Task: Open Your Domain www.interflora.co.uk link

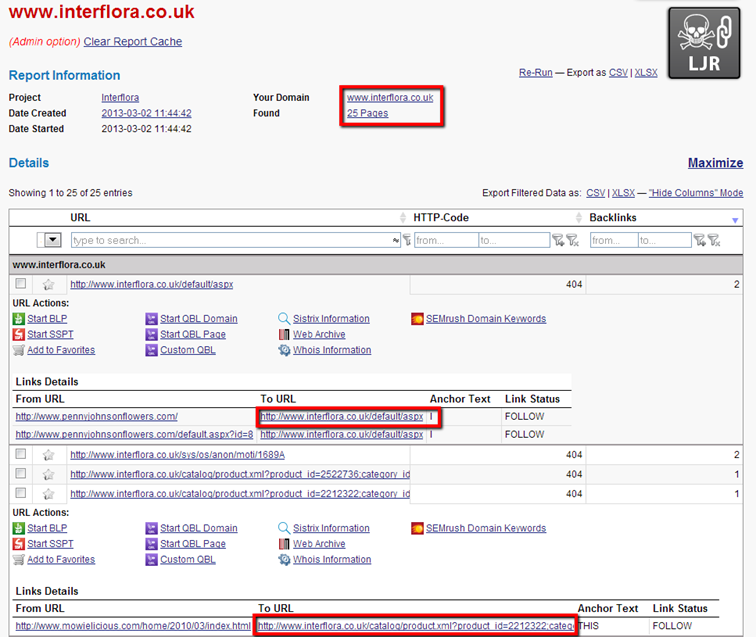Action: [390, 97]
